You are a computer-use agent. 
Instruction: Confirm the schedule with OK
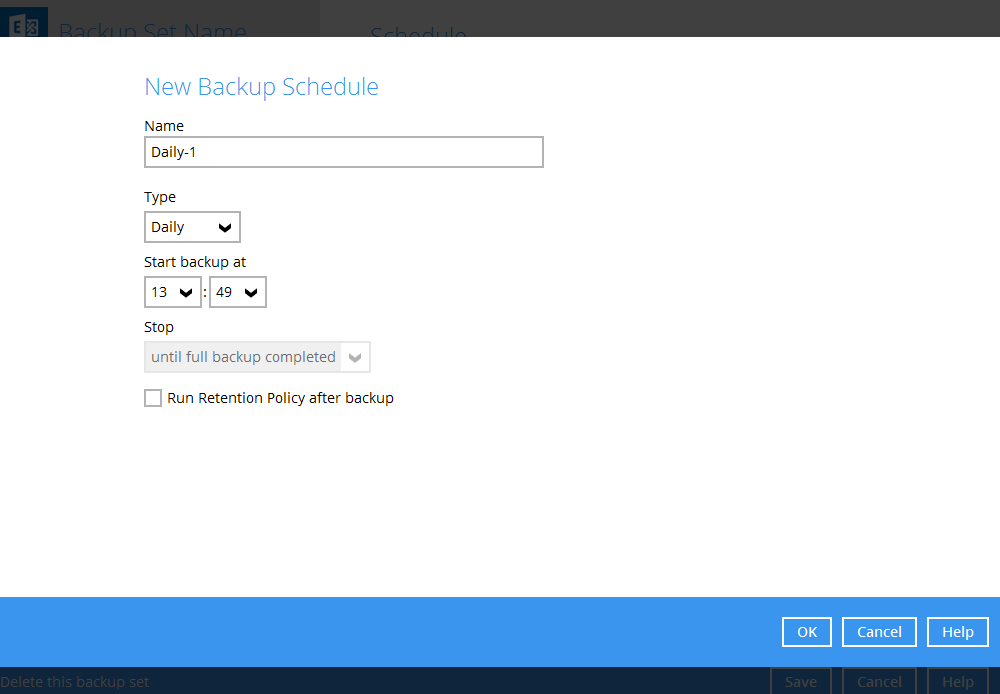(x=806, y=632)
